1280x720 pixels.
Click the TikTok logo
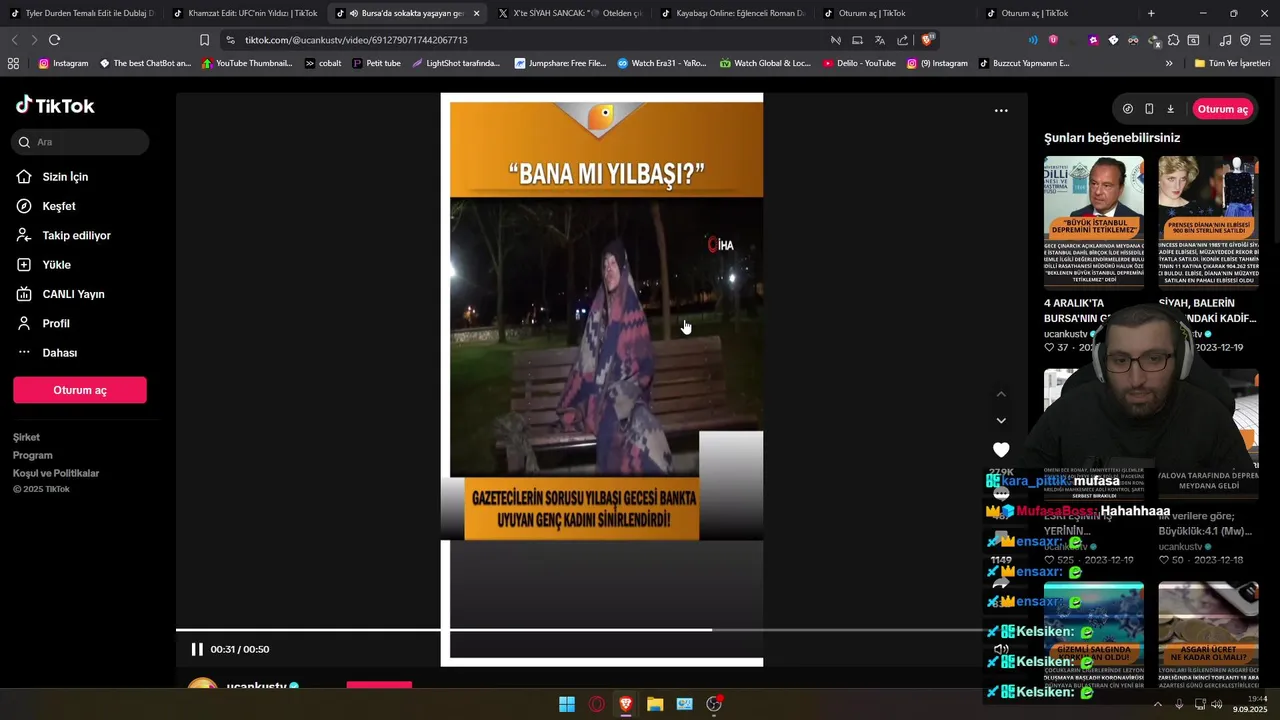tap(55, 105)
